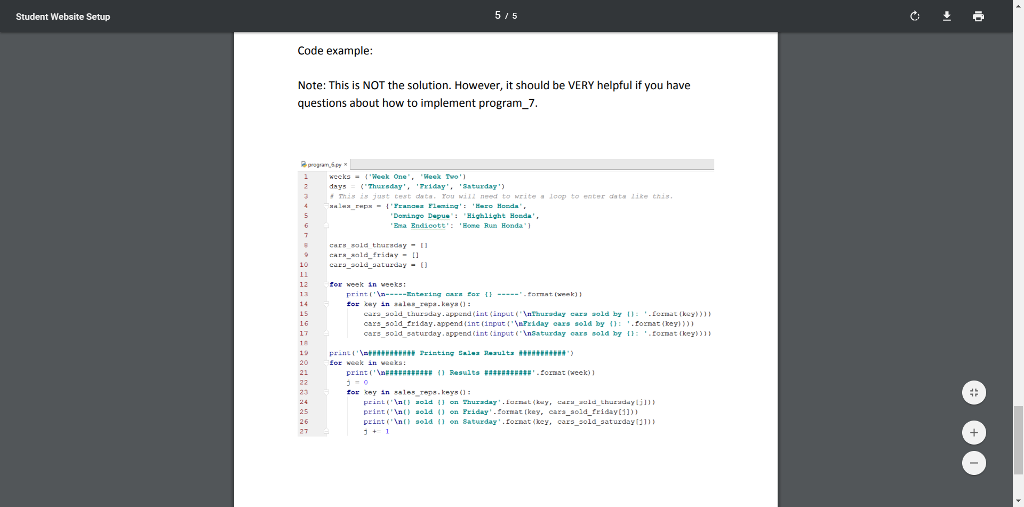Click line number 12 in the gutter
1024x507 pixels.
point(304,284)
